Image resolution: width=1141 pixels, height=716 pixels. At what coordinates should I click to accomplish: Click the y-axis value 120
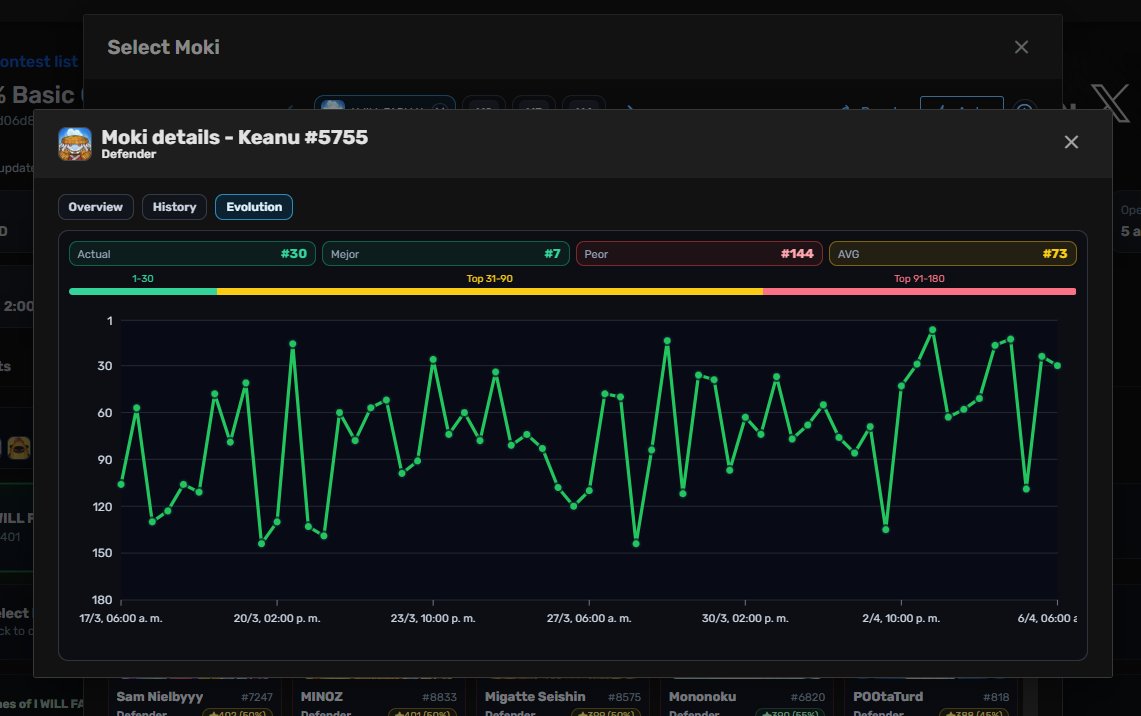[x=103, y=506]
